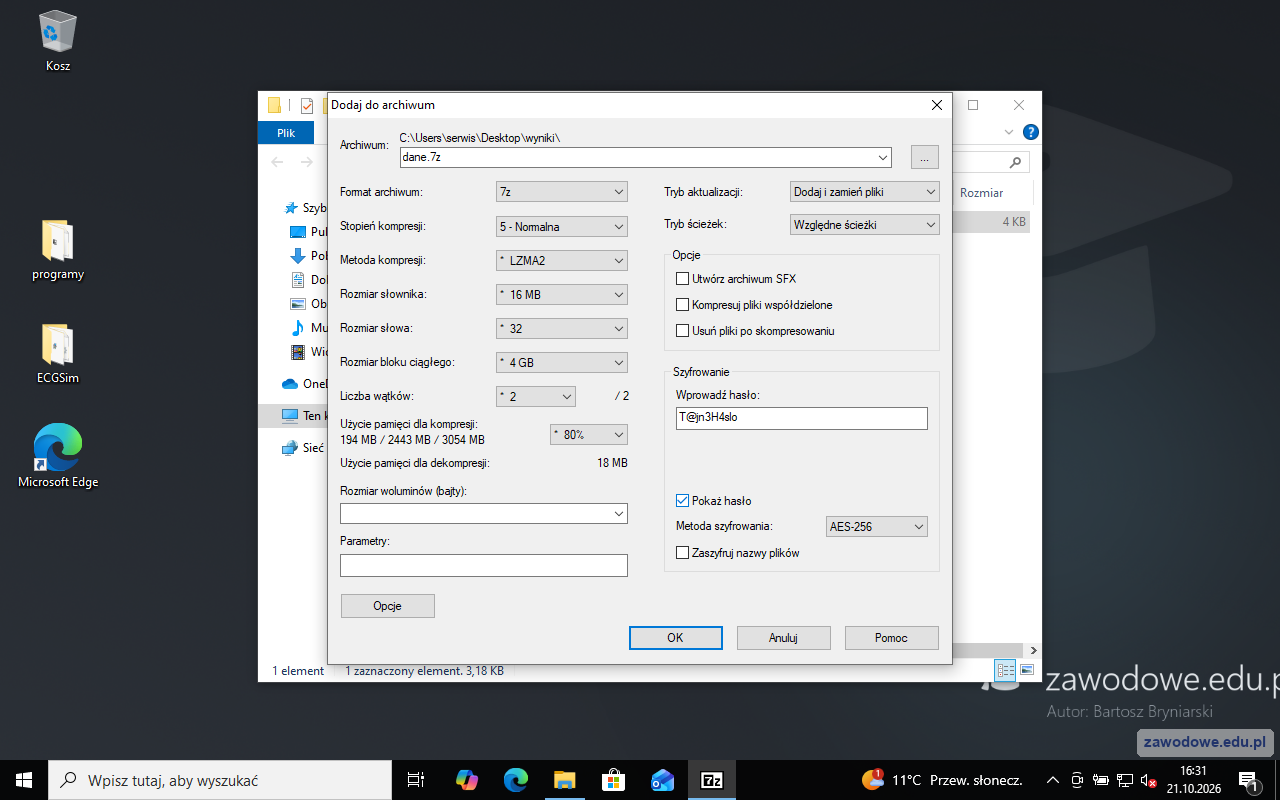Enable Zaszyfruj nazwy plików checkbox
This screenshot has width=1280, height=800.
tap(683, 553)
